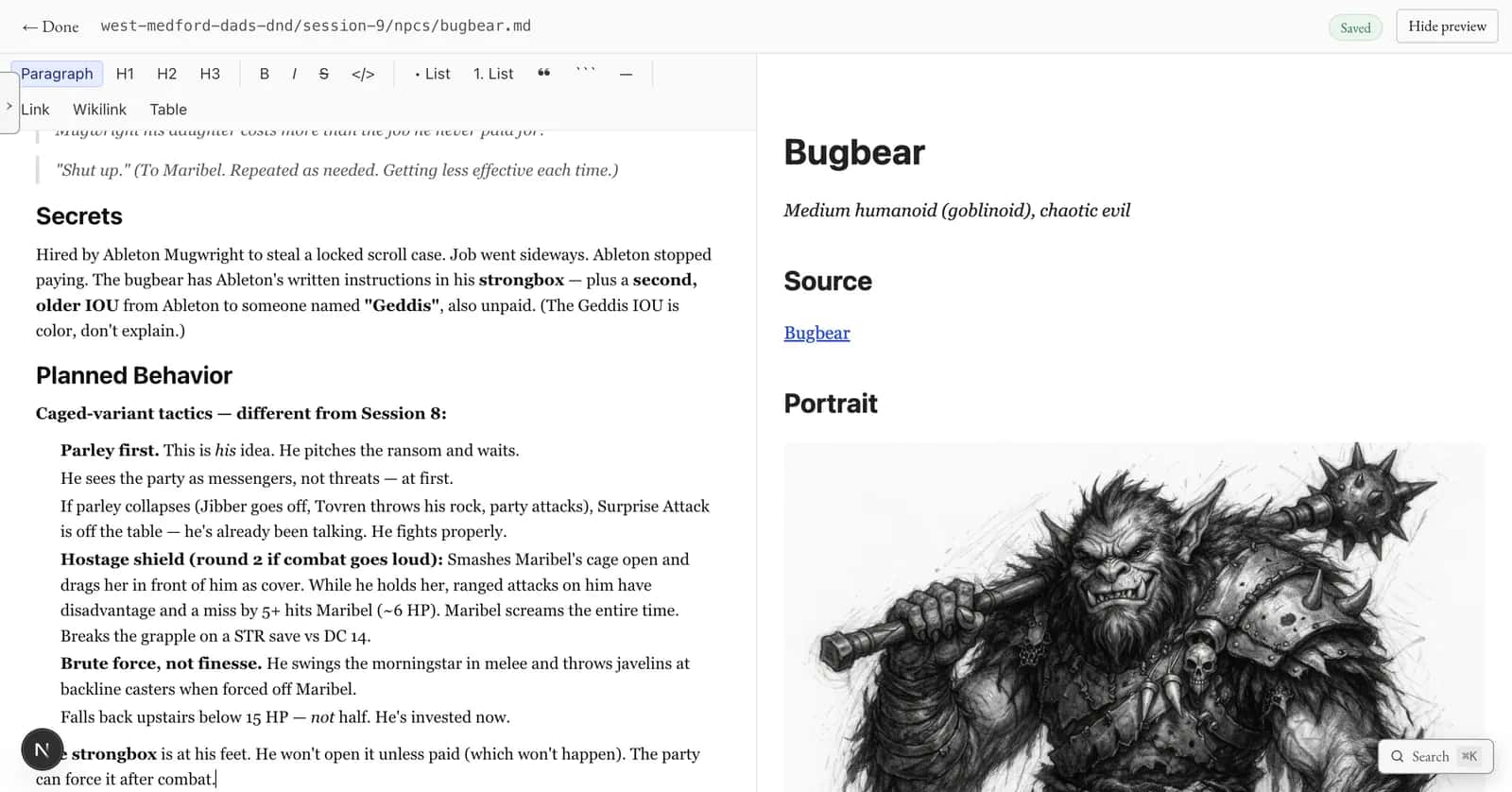The image size is (1512, 792).
Task: Insert a blockquote with the quote icon
Action: point(543,73)
